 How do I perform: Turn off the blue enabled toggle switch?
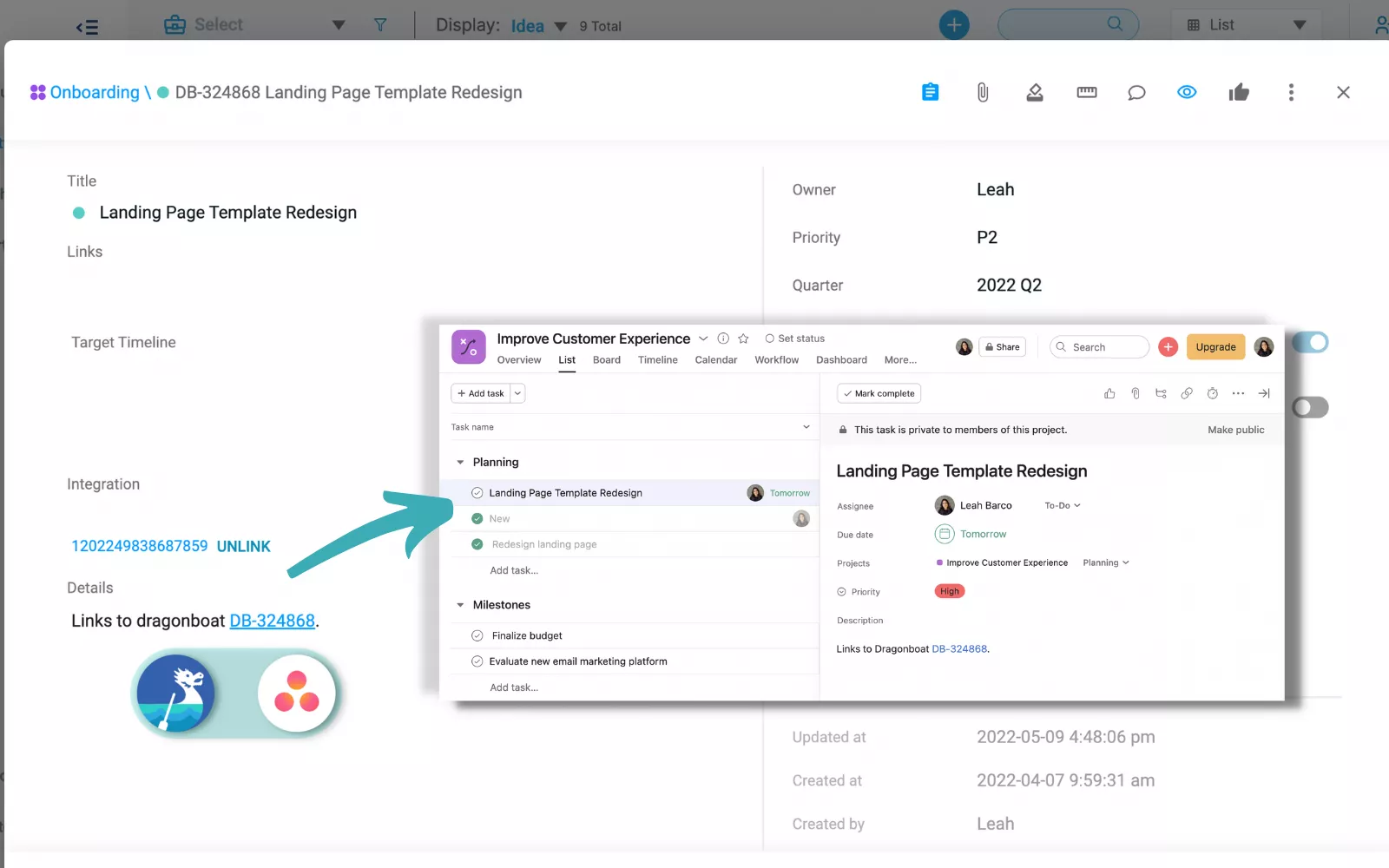[1310, 343]
